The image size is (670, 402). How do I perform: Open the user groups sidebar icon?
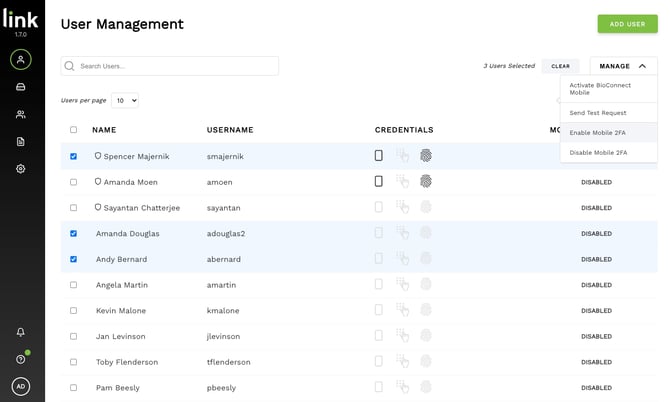pyautogui.click(x=21, y=115)
